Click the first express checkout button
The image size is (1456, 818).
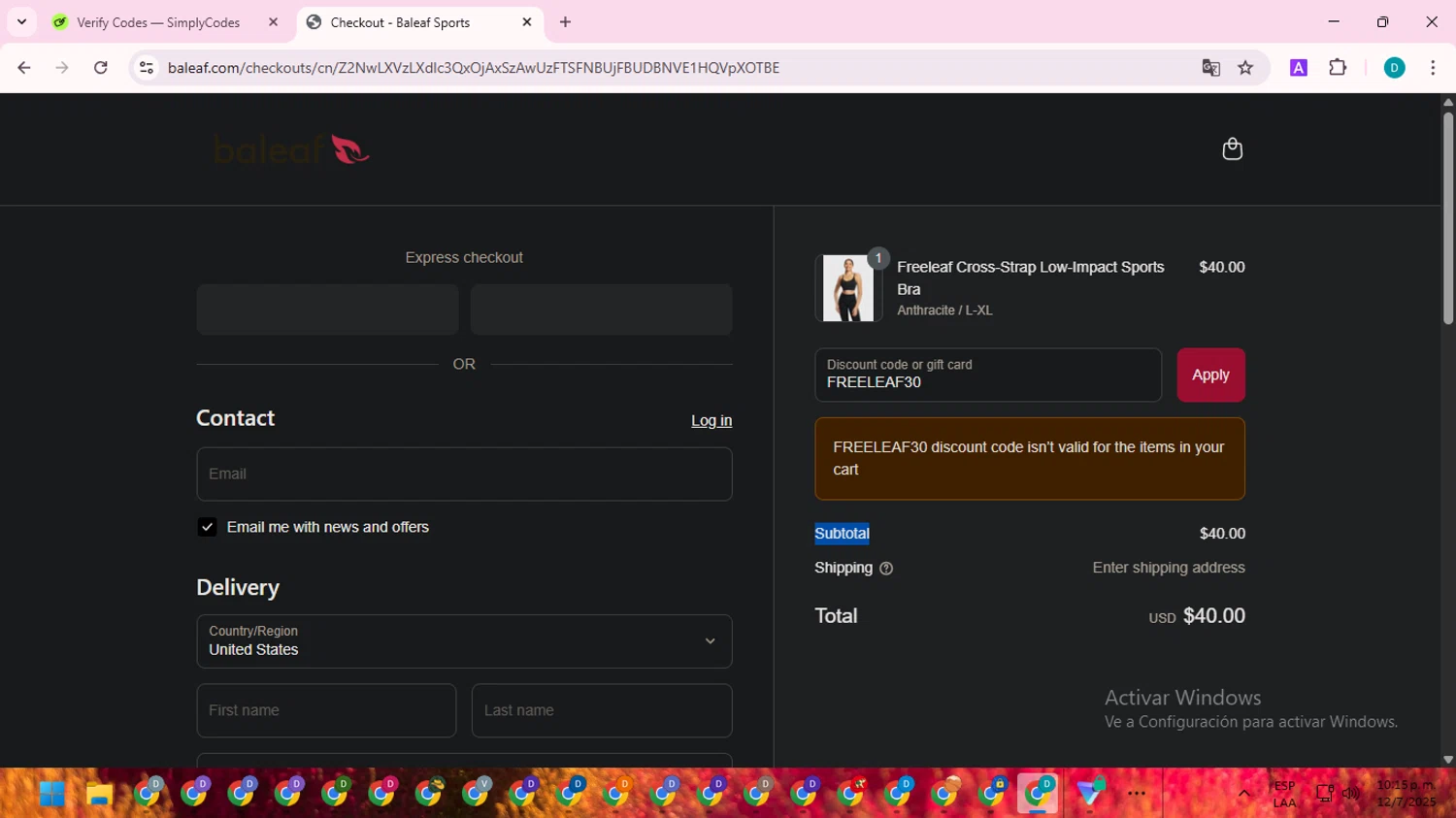coord(327,310)
